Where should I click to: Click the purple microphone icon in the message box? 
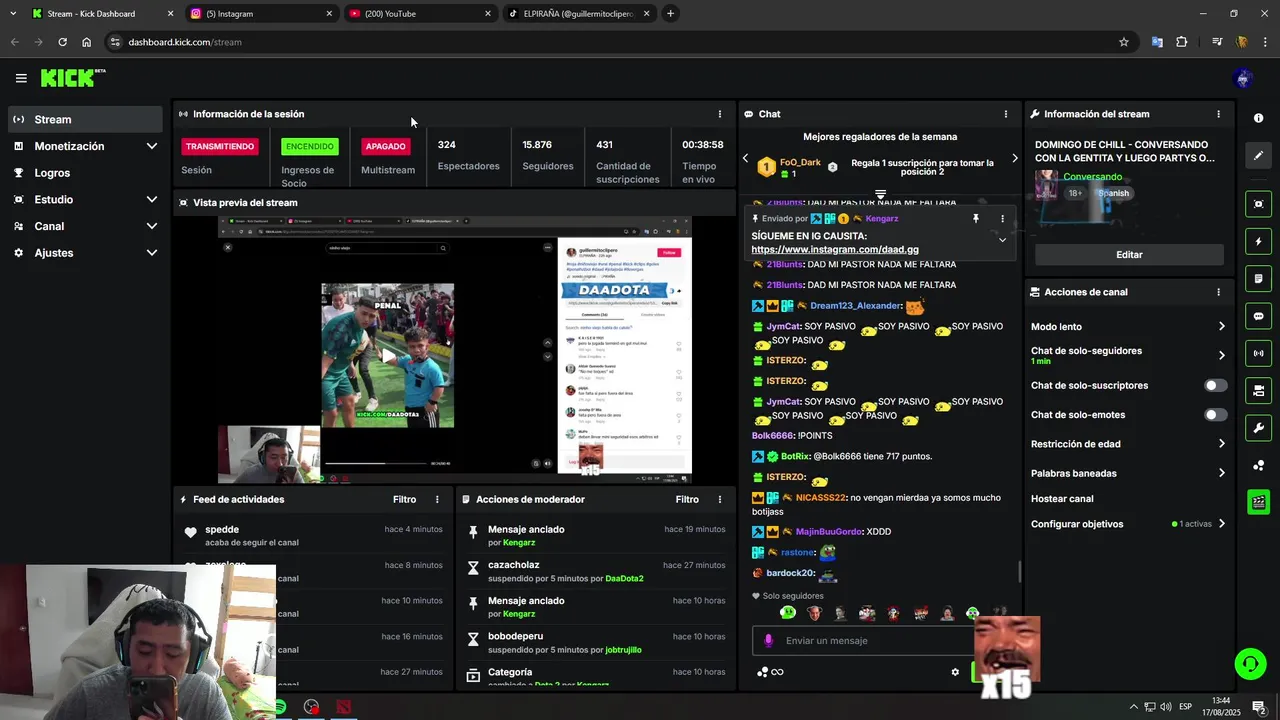tap(768, 641)
